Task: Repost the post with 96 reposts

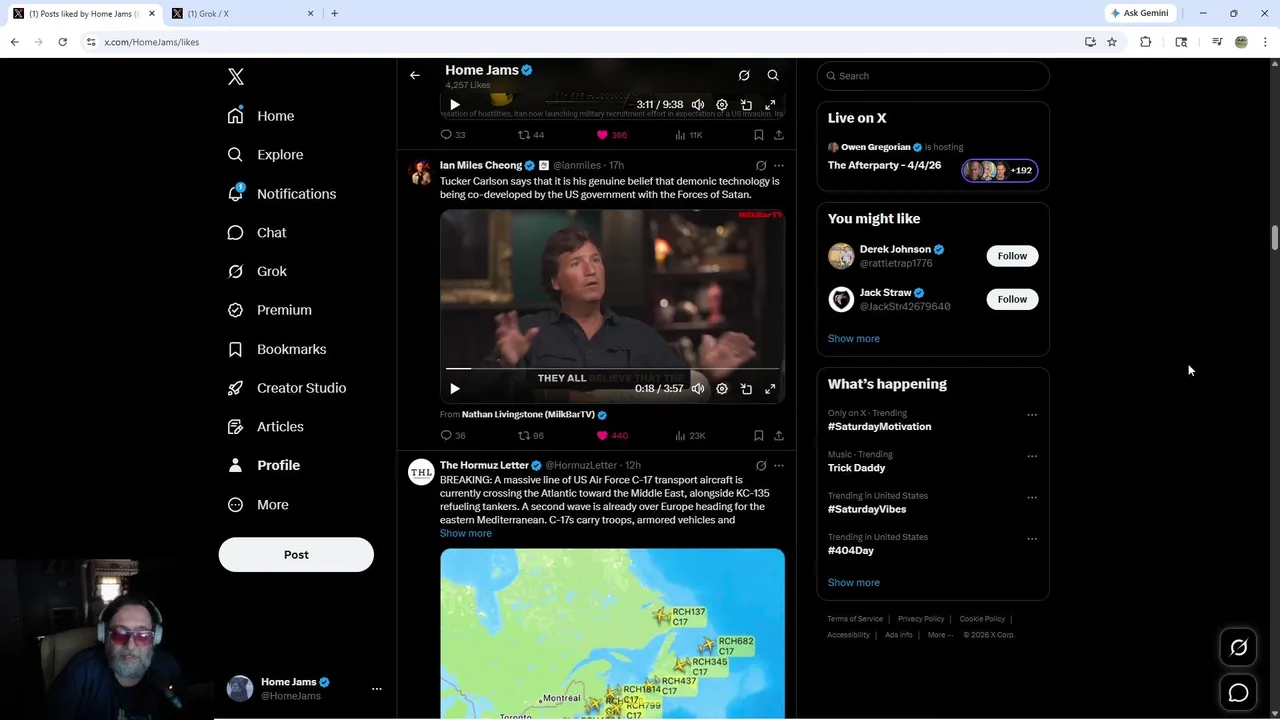Action: [x=531, y=436]
